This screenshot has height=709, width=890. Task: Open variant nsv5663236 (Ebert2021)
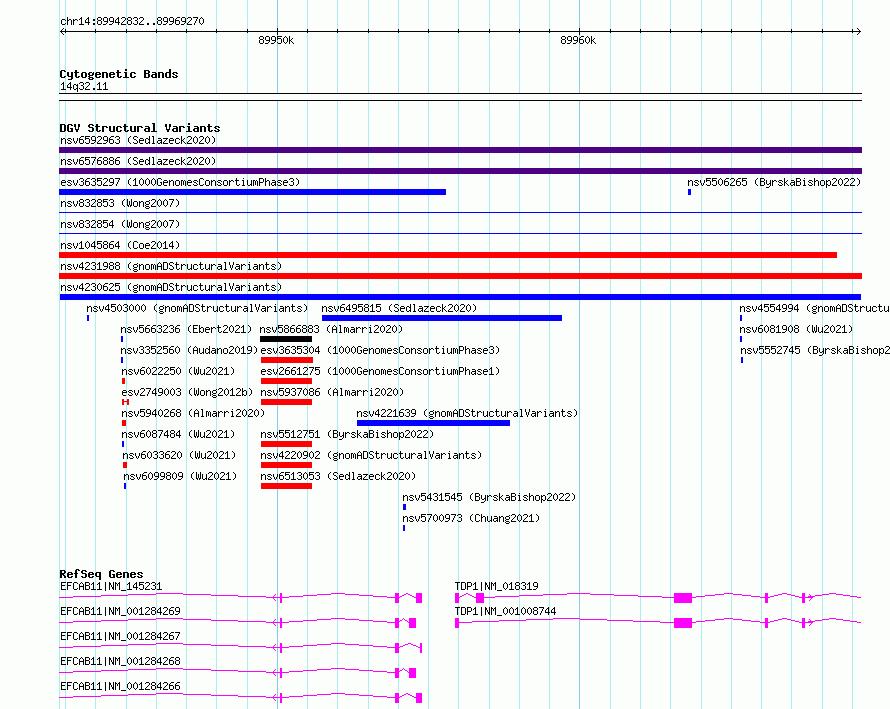tap(186, 329)
